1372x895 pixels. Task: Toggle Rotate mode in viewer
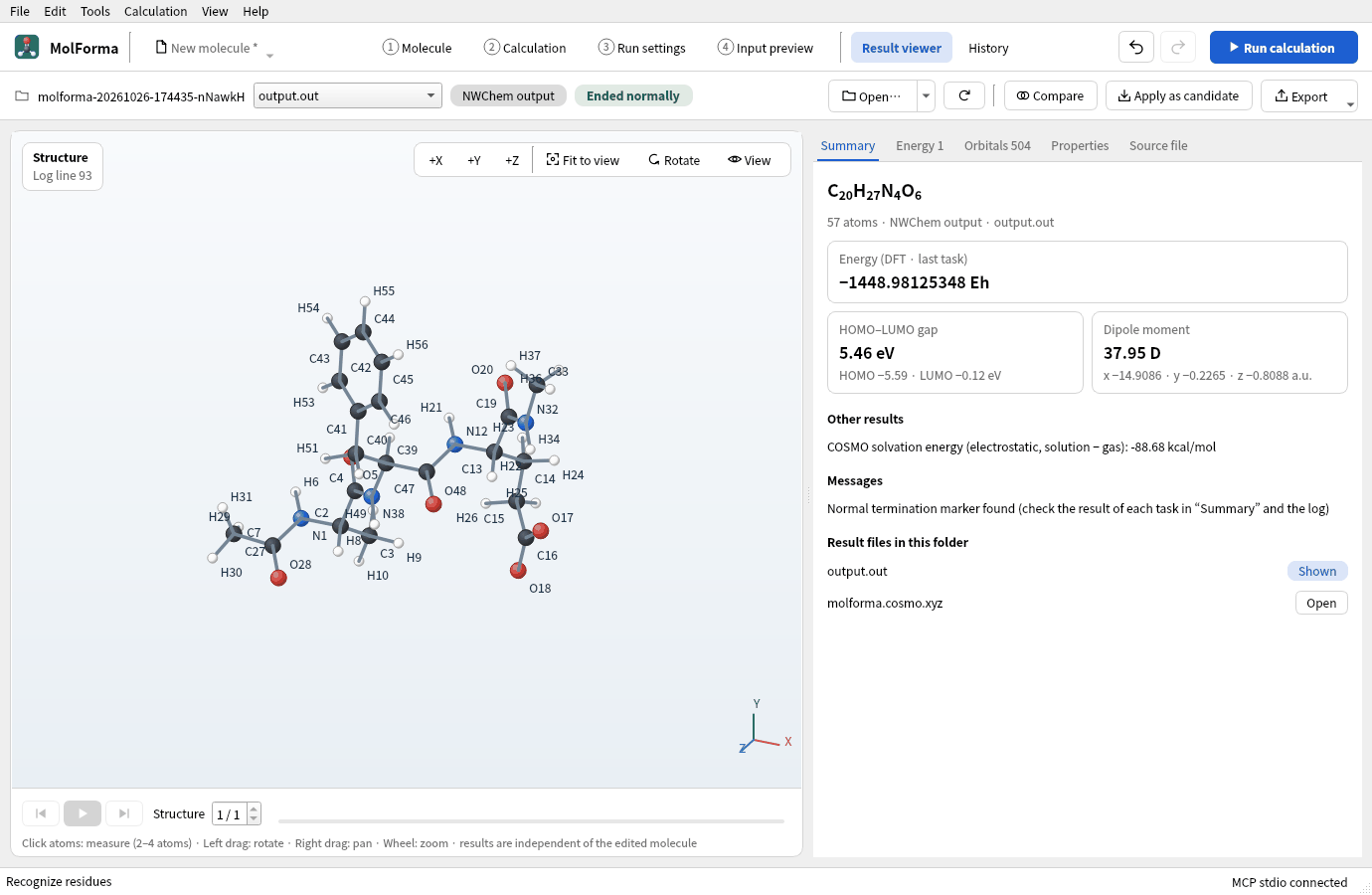pos(674,160)
